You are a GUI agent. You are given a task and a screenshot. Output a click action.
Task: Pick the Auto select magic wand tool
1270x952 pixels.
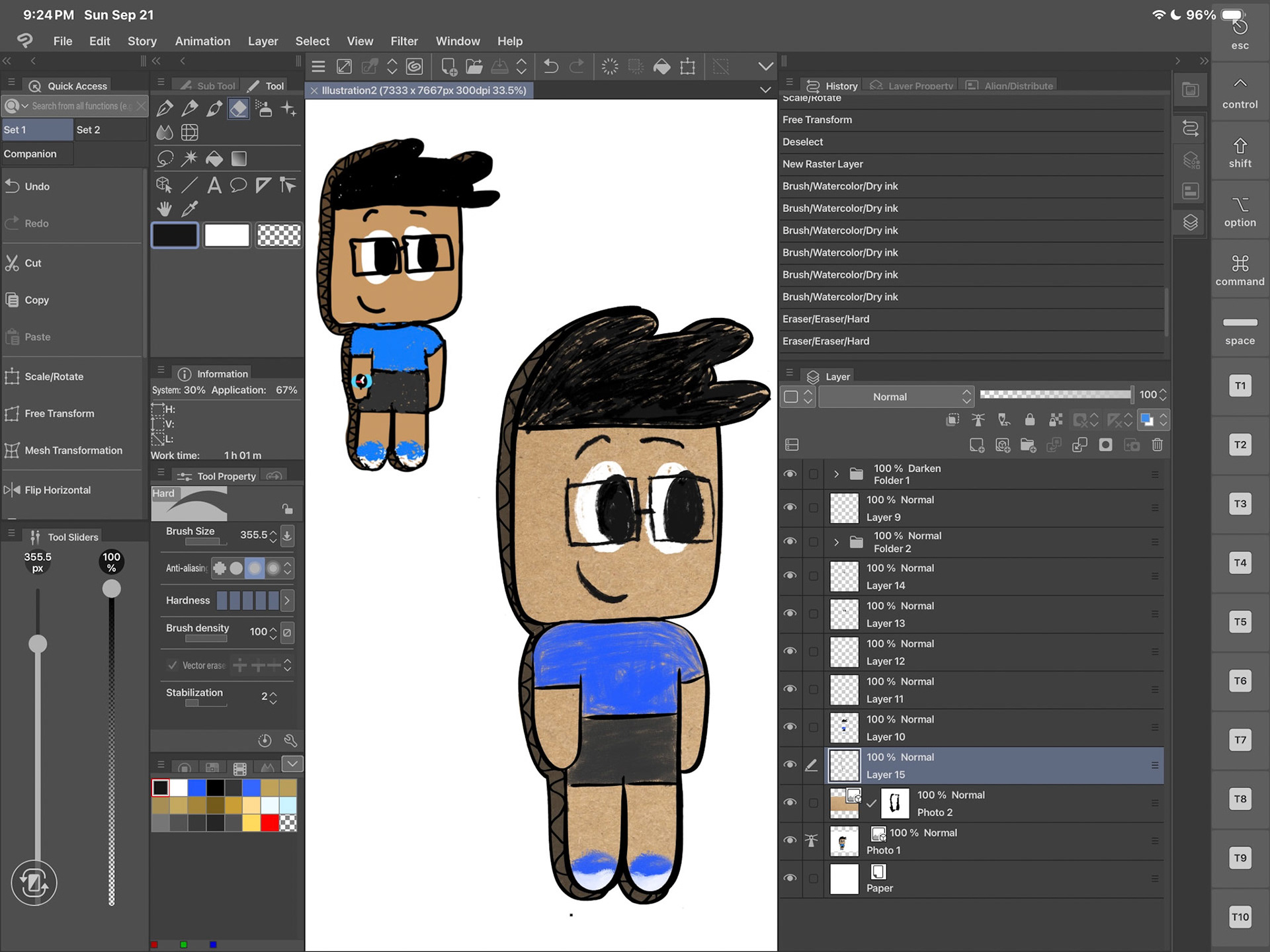(x=190, y=159)
